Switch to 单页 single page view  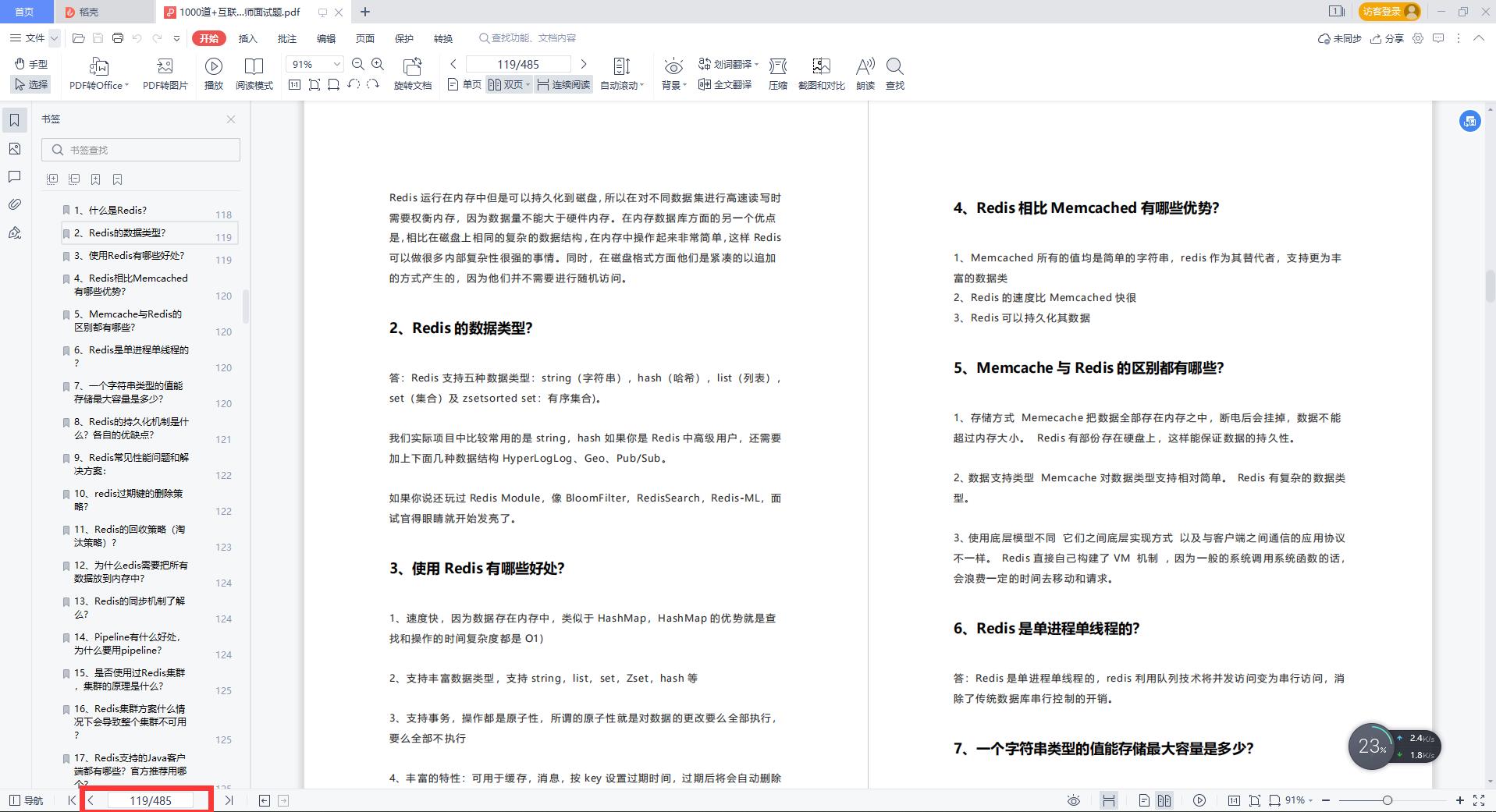click(x=465, y=84)
